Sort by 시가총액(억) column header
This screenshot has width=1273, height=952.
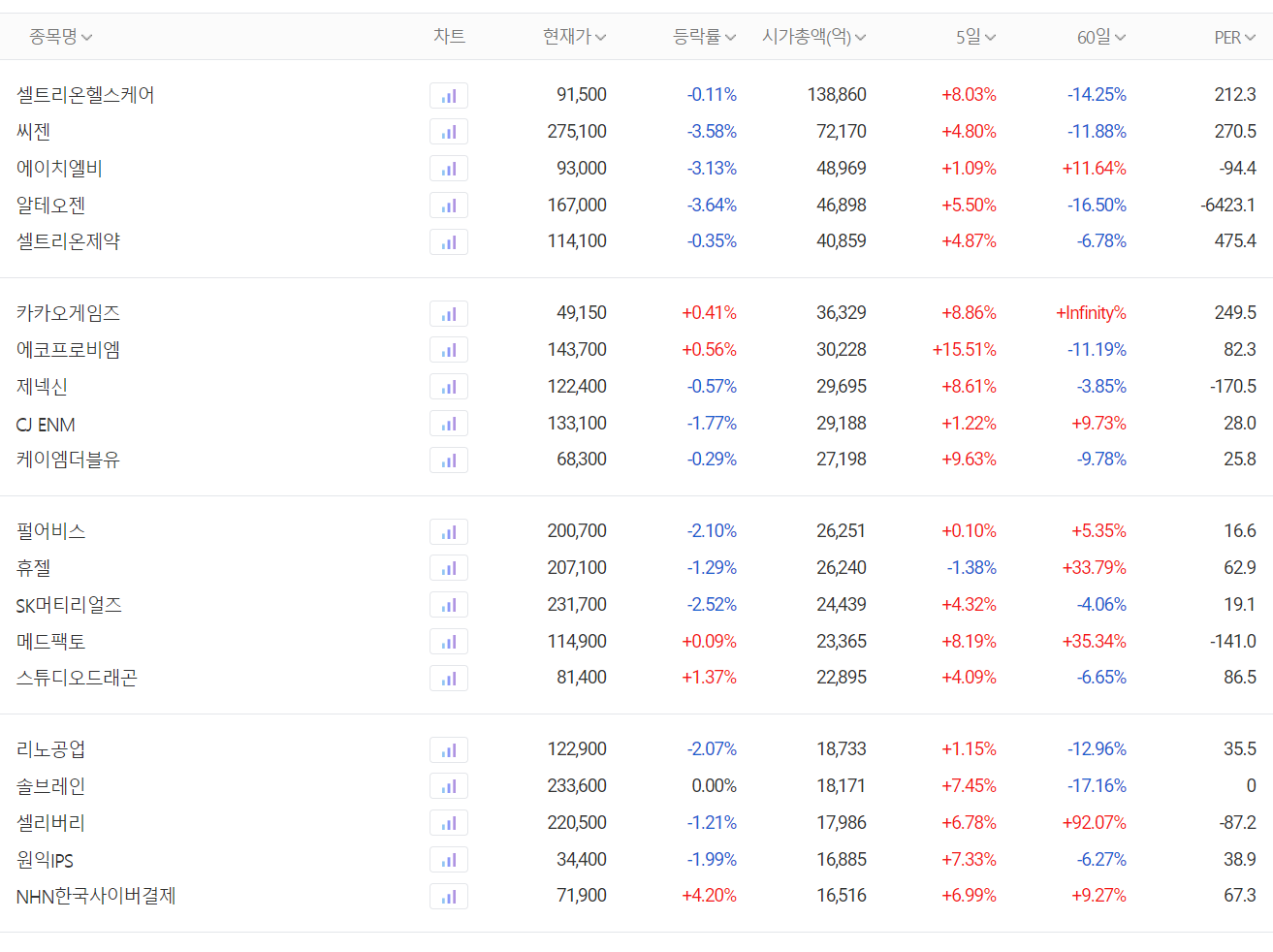click(x=814, y=37)
